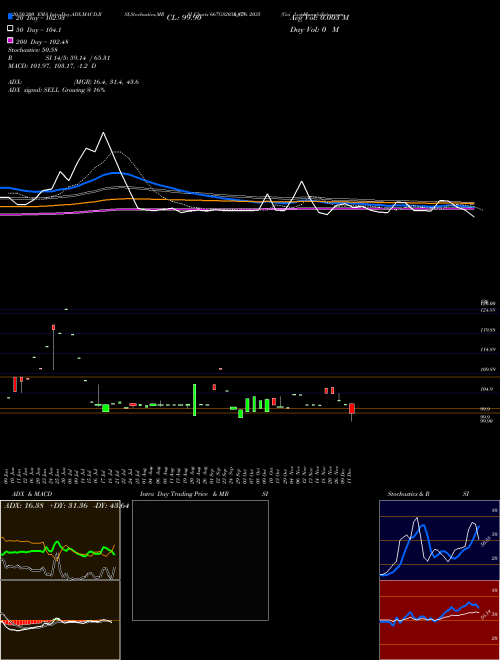The width and height of the screenshot is (500, 660).
Task: Click the tall green candlestick in late August
Action: tap(194, 400)
